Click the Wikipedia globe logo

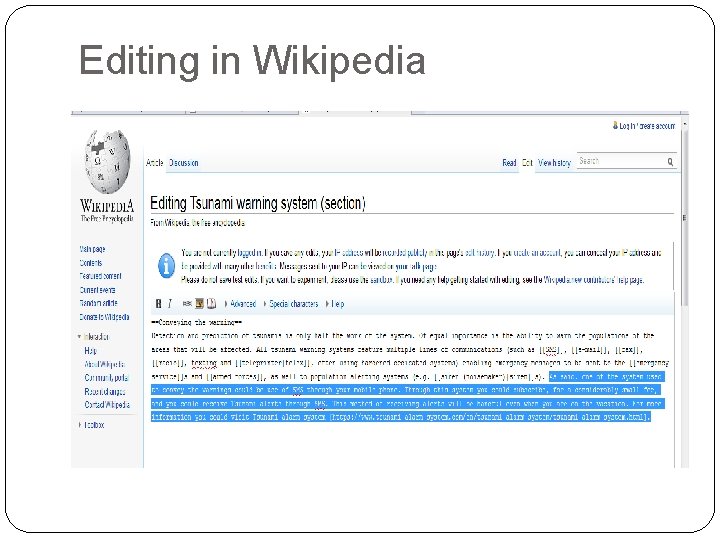point(107,161)
